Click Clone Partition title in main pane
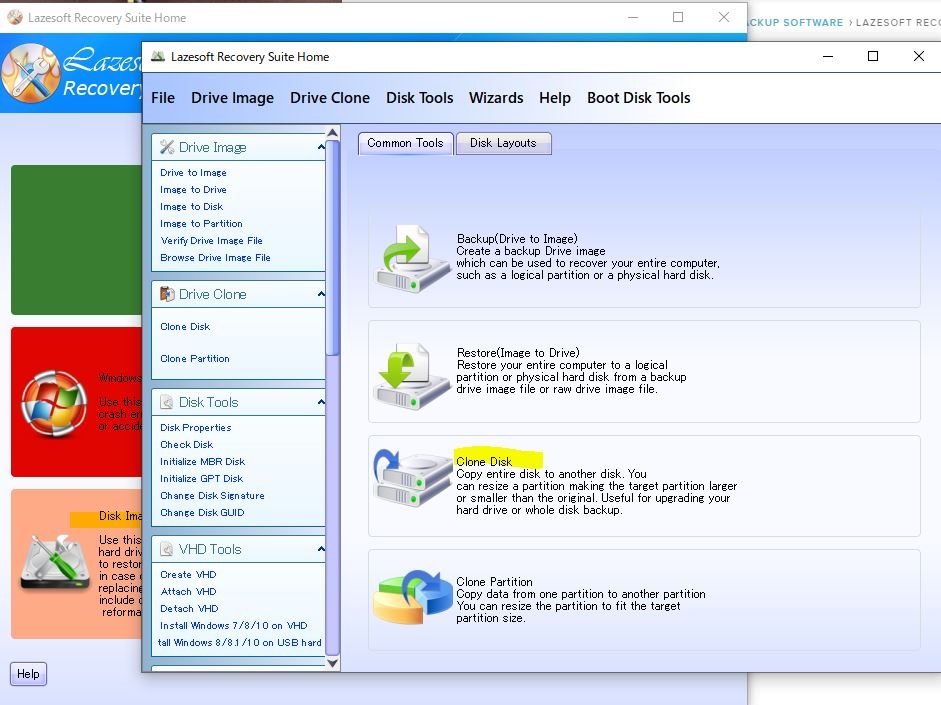The image size is (941, 705). point(494,582)
